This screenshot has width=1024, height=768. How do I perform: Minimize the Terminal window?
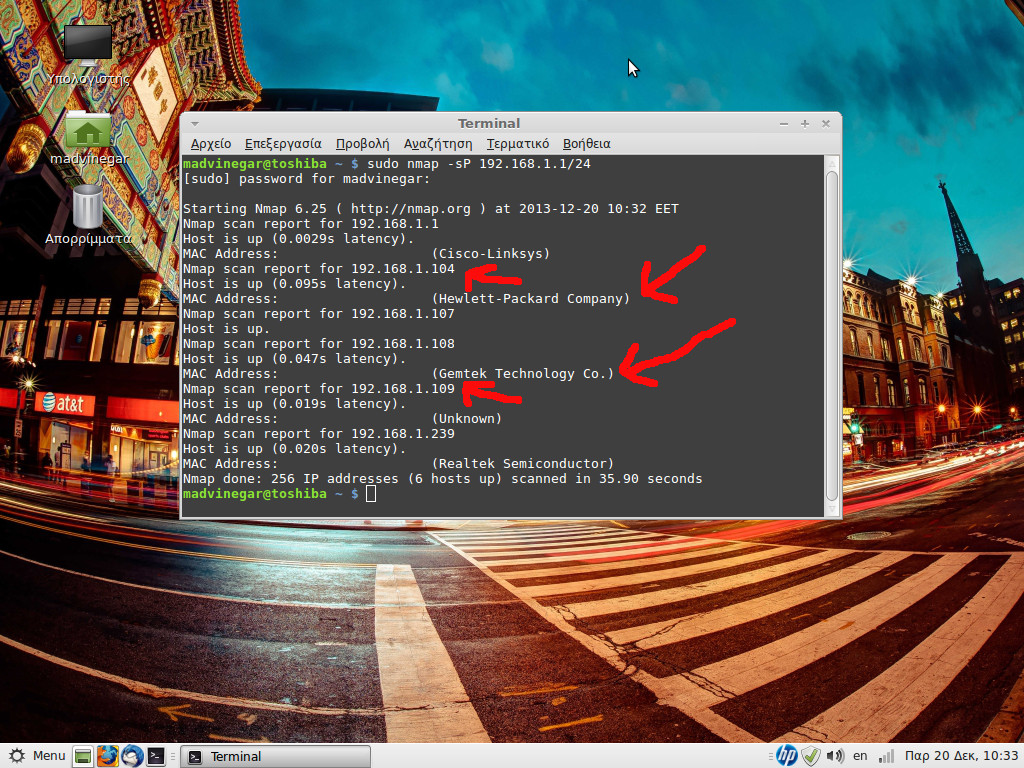(784, 123)
